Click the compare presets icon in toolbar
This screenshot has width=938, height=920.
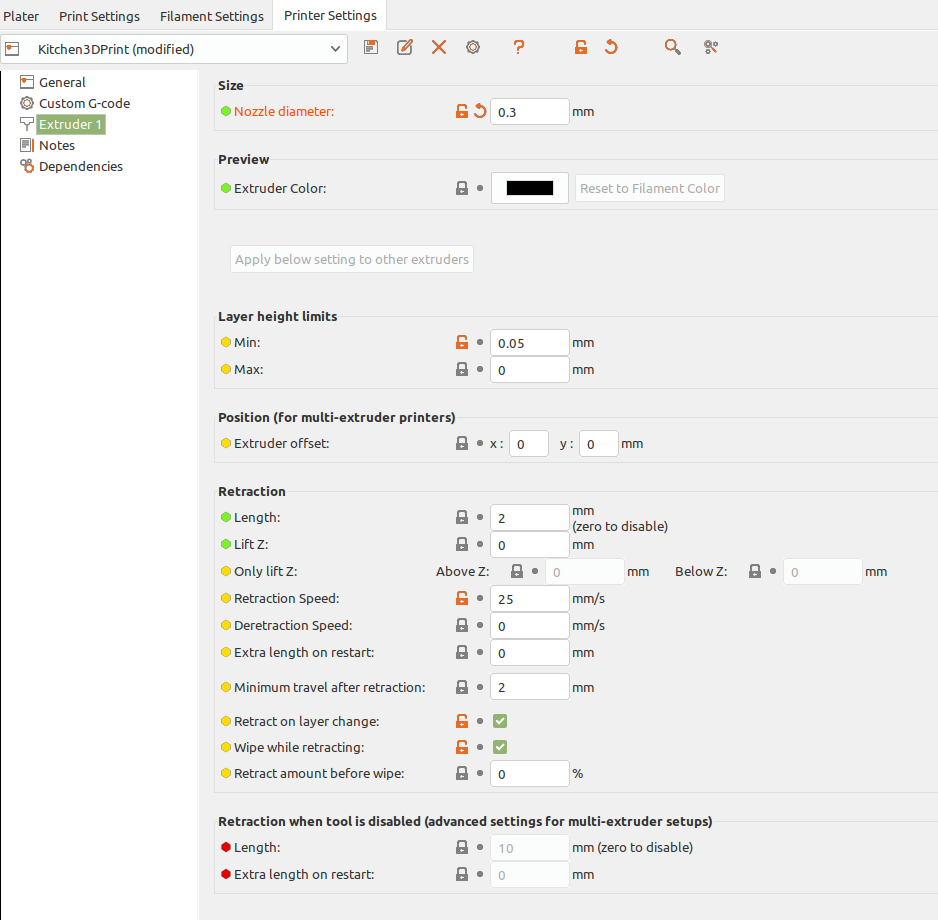[x=711, y=47]
